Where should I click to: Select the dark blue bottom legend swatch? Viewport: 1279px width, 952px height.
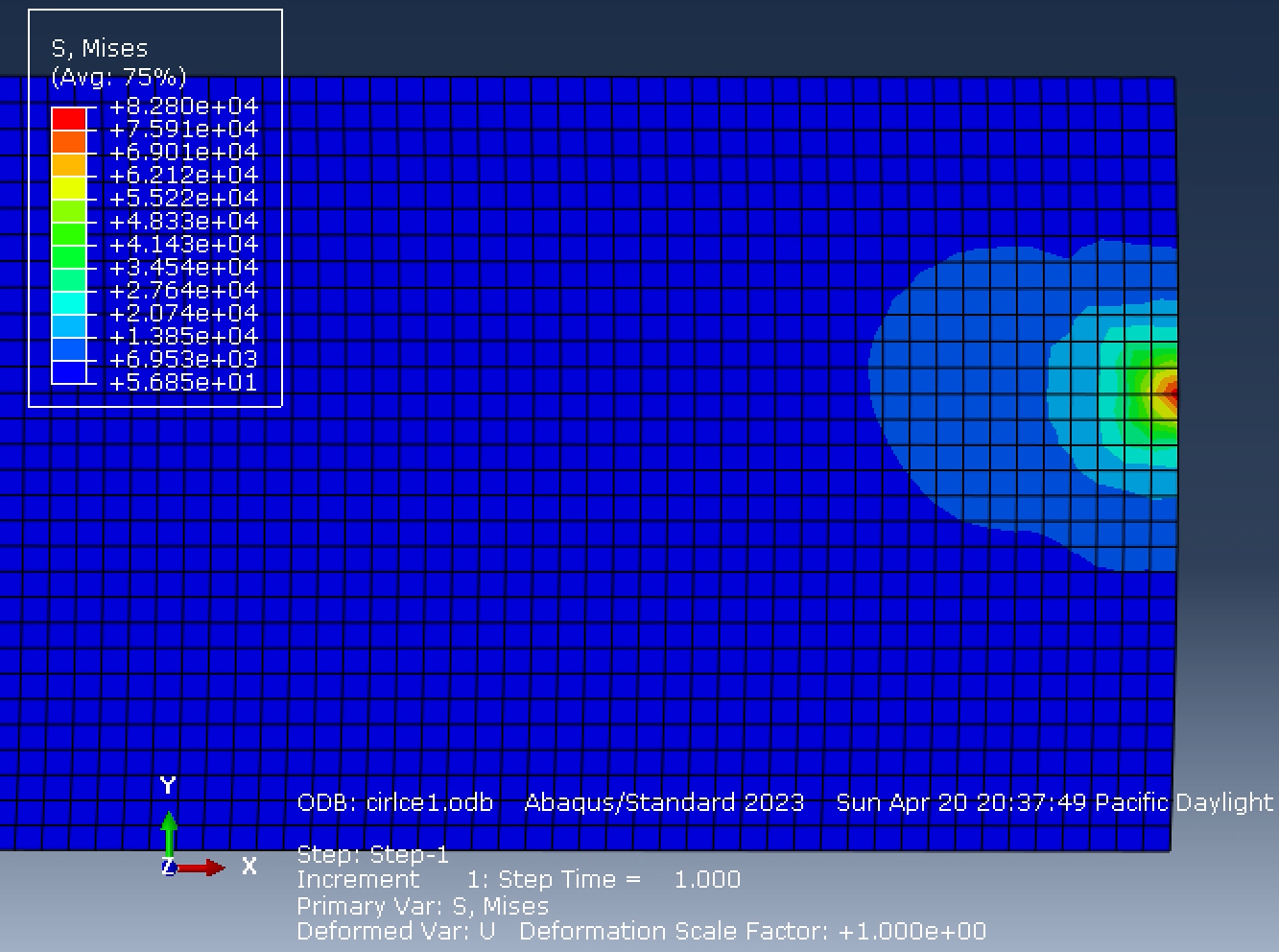(x=69, y=372)
